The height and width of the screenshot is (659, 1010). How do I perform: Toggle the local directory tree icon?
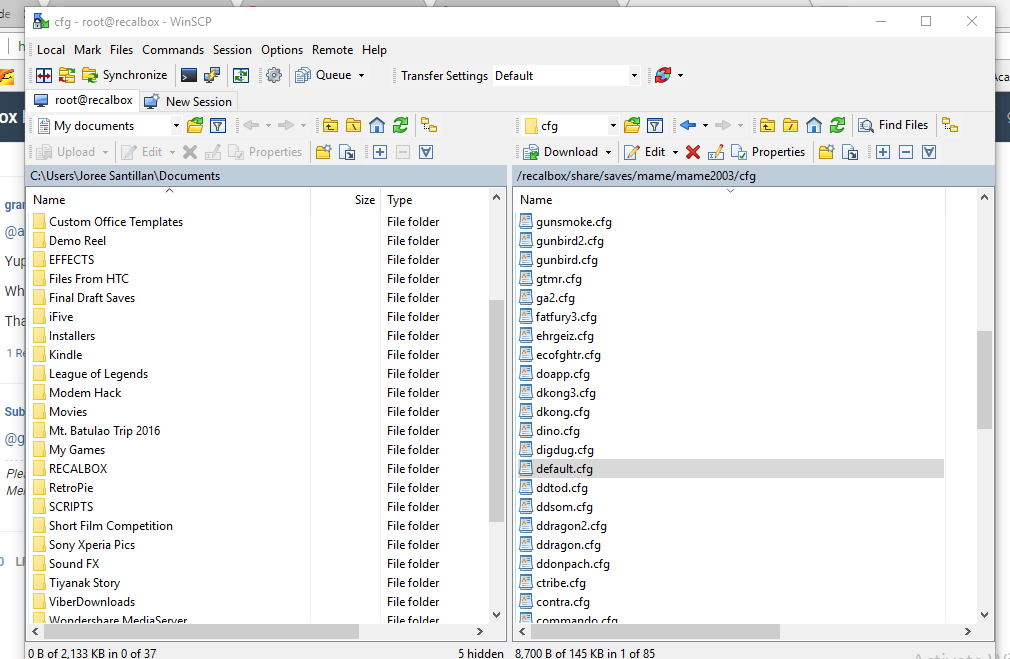pos(429,126)
